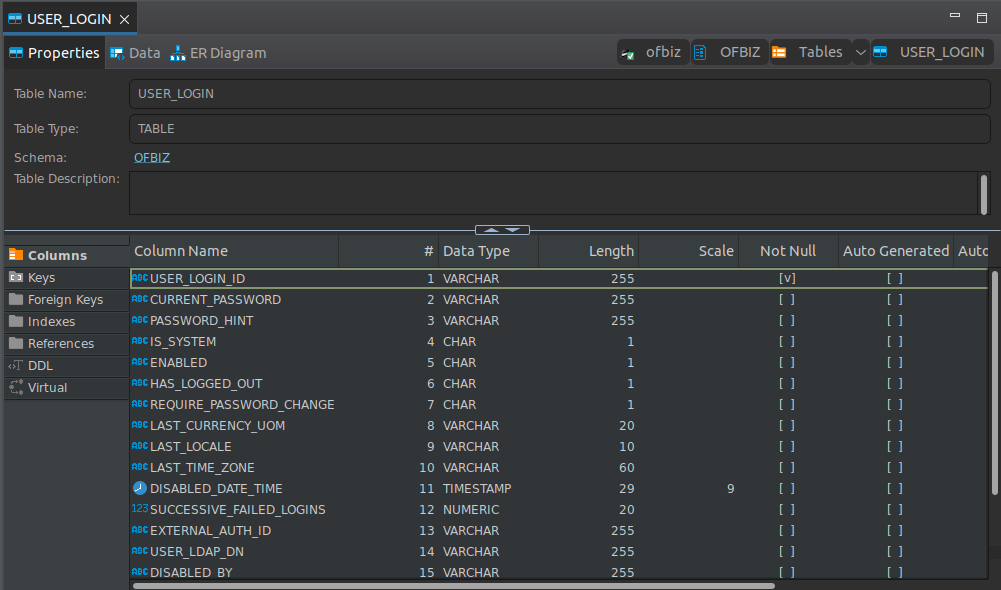The width and height of the screenshot is (1001, 590).
Task: Click into the Table Description text field
Action: click(x=552, y=193)
